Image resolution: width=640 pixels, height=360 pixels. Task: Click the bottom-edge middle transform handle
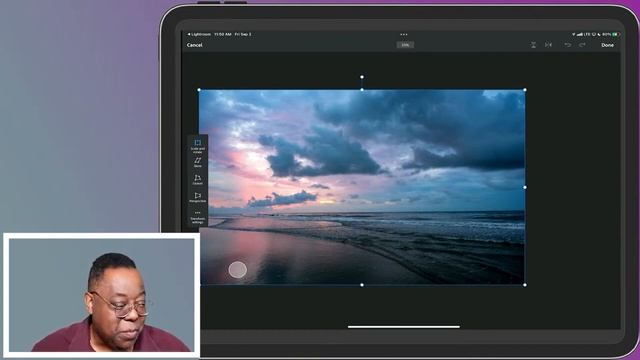362,285
